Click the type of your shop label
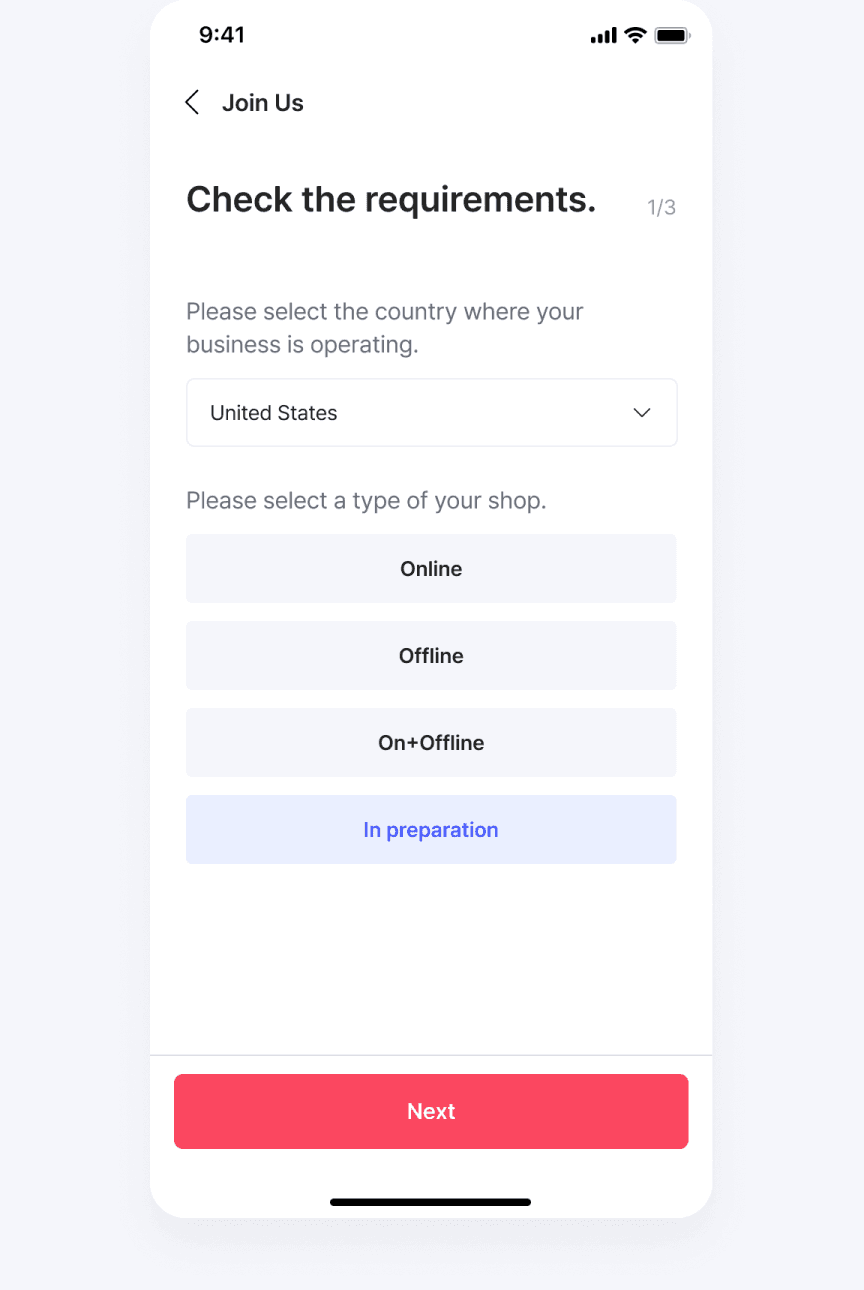Image resolution: width=864 pixels, height=1290 pixels. click(x=366, y=500)
